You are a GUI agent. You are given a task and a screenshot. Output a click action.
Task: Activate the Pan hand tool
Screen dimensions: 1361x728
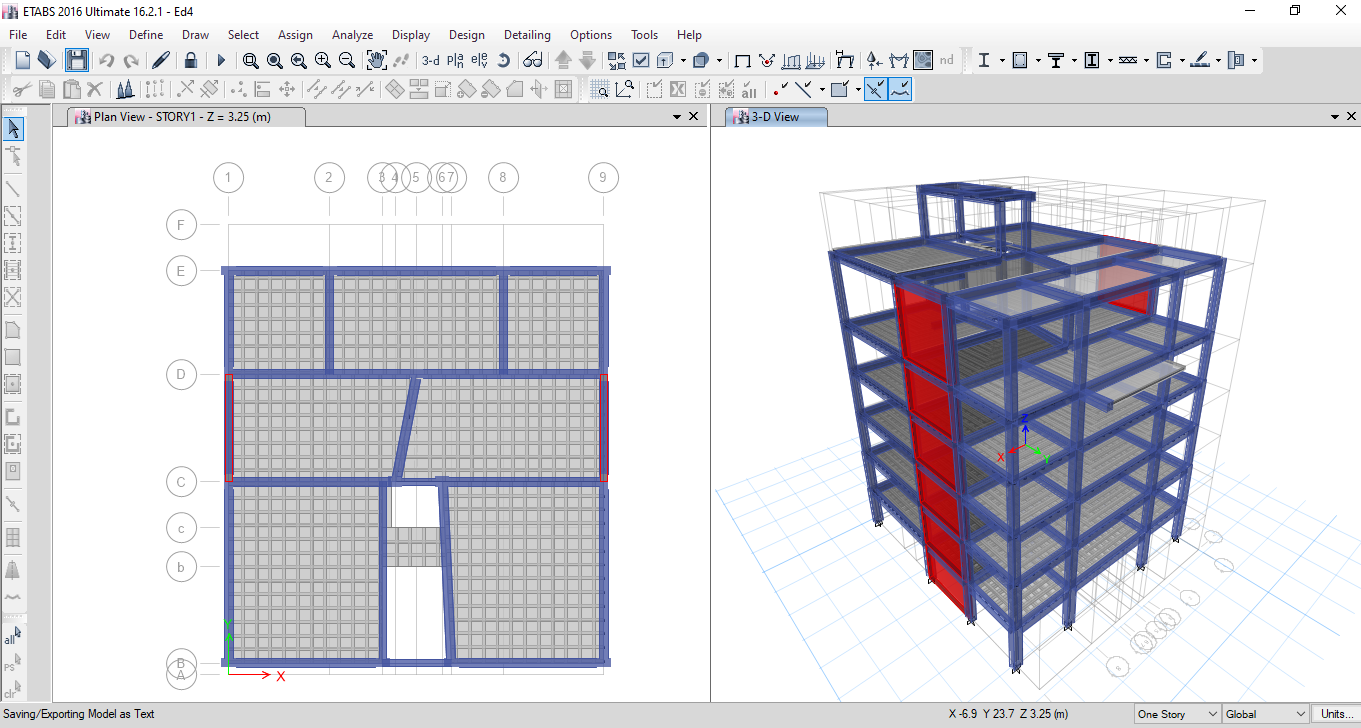377,60
